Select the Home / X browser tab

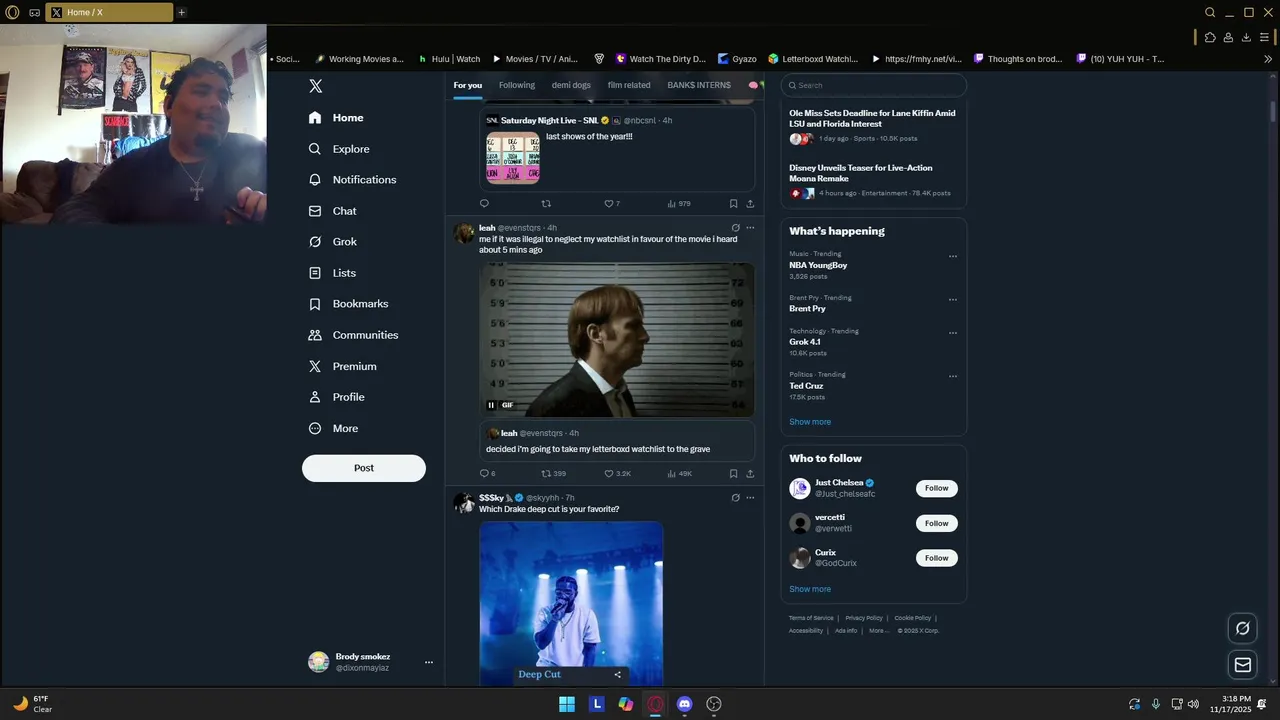[109, 12]
